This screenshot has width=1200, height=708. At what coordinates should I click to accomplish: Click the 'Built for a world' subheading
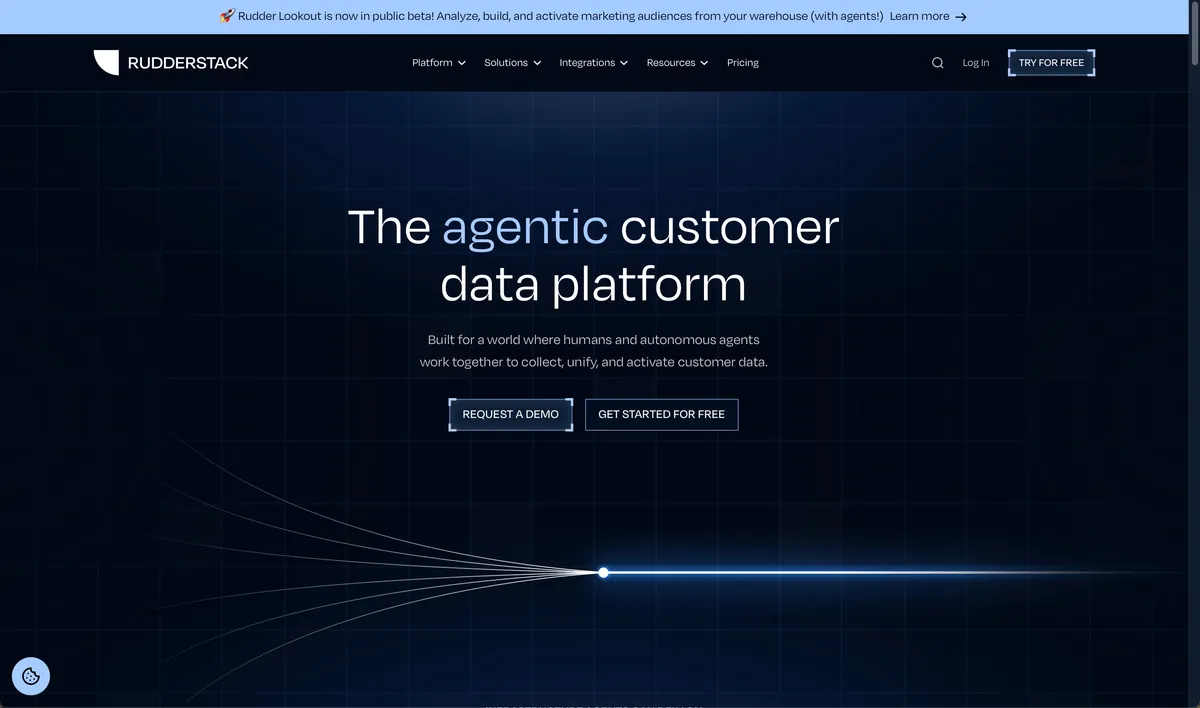pyautogui.click(x=594, y=351)
